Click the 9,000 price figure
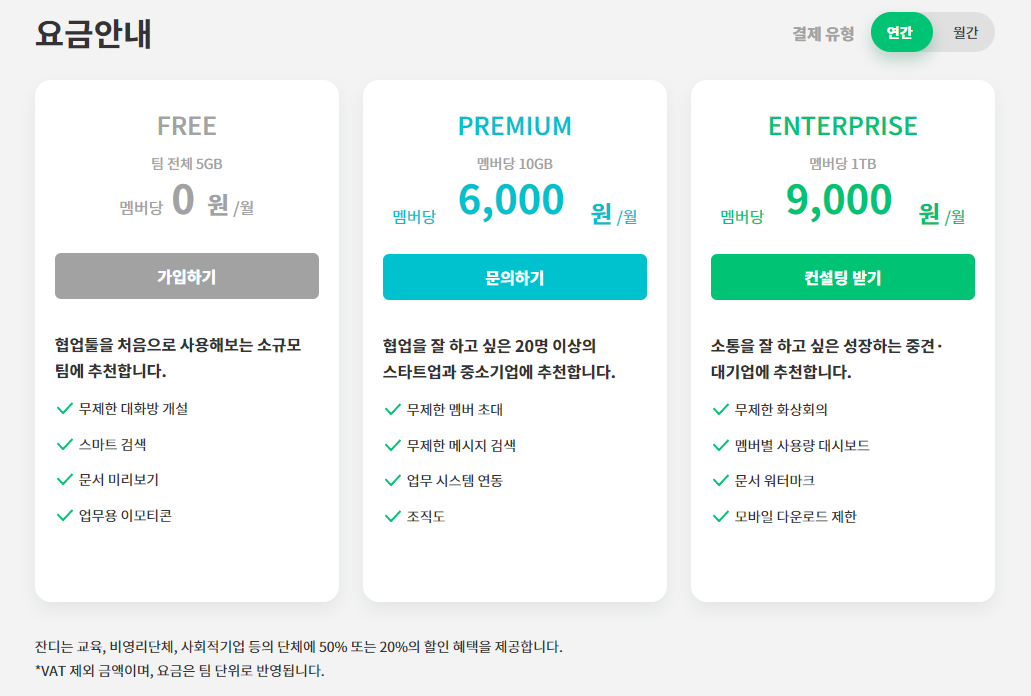1031x696 pixels. pyautogui.click(x=839, y=200)
